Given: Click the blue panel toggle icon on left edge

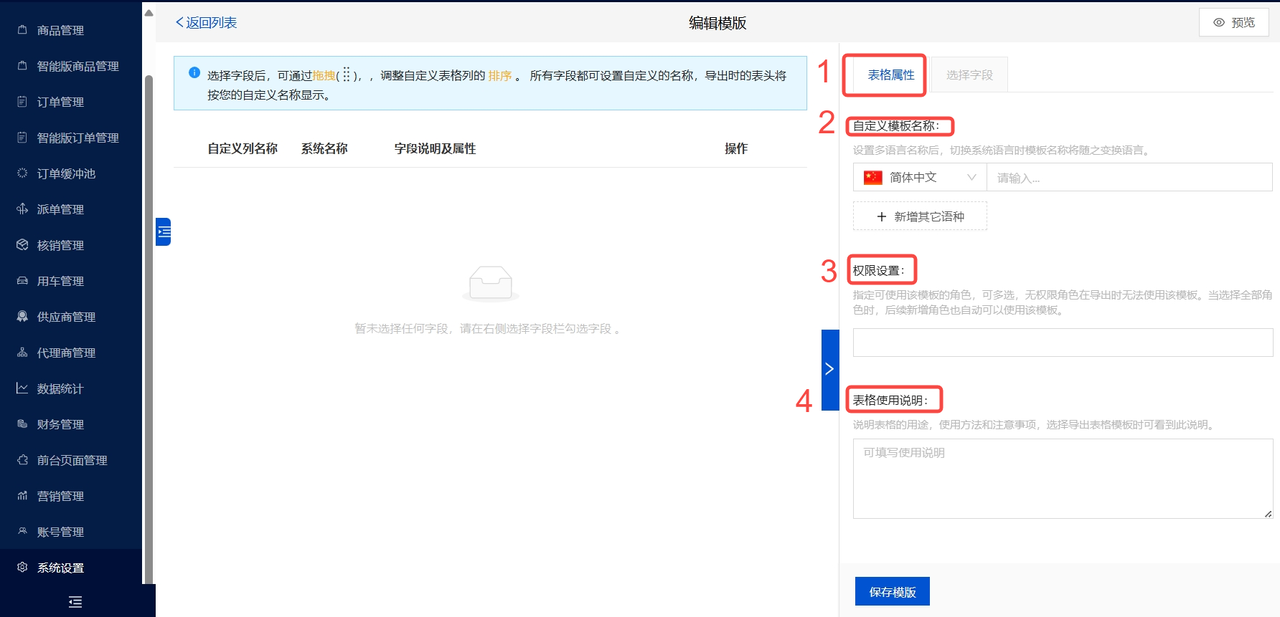Looking at the screenshot, I should (x=163, y=231).
